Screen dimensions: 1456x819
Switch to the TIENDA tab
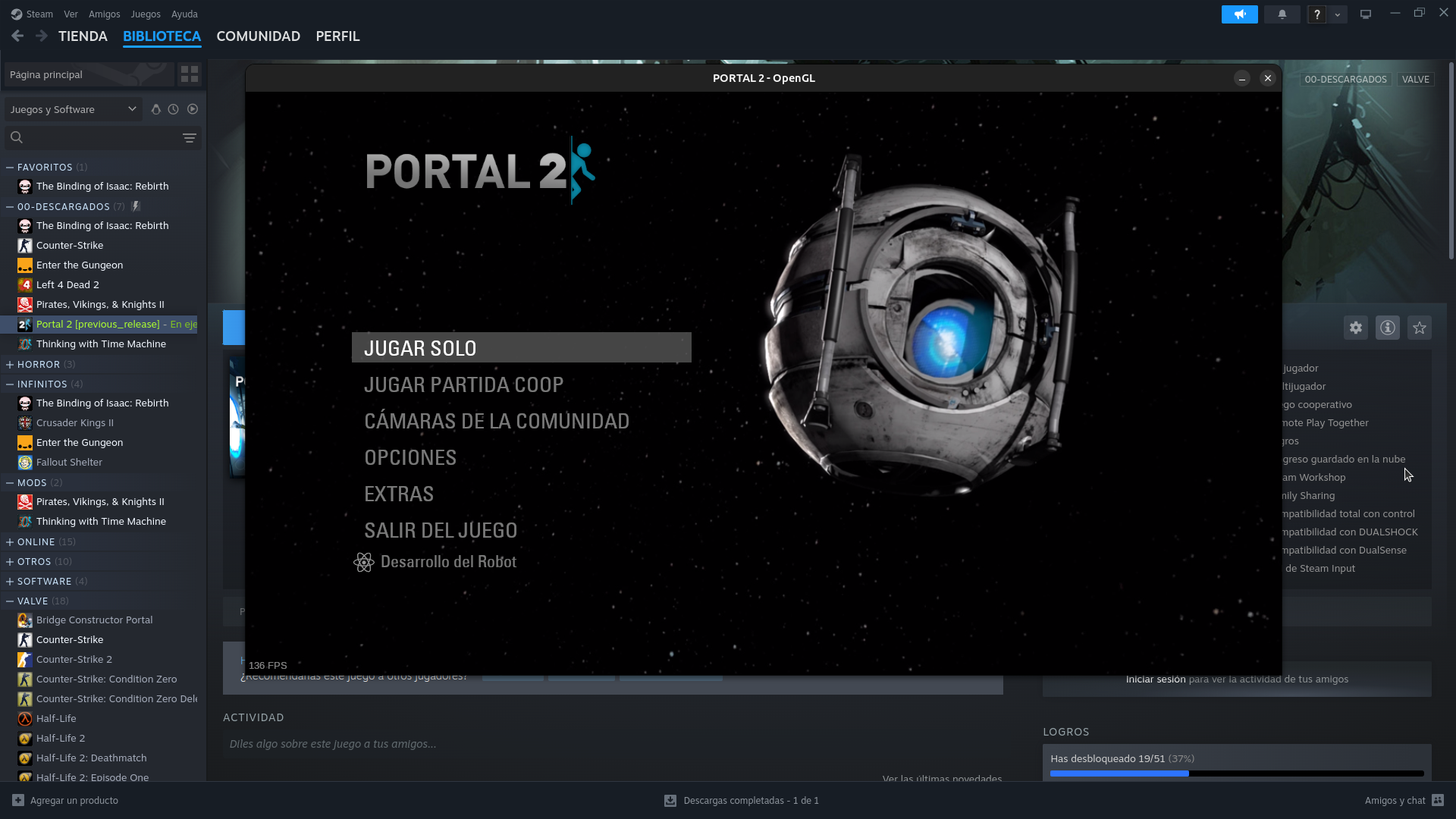click(x=83, y=36)
